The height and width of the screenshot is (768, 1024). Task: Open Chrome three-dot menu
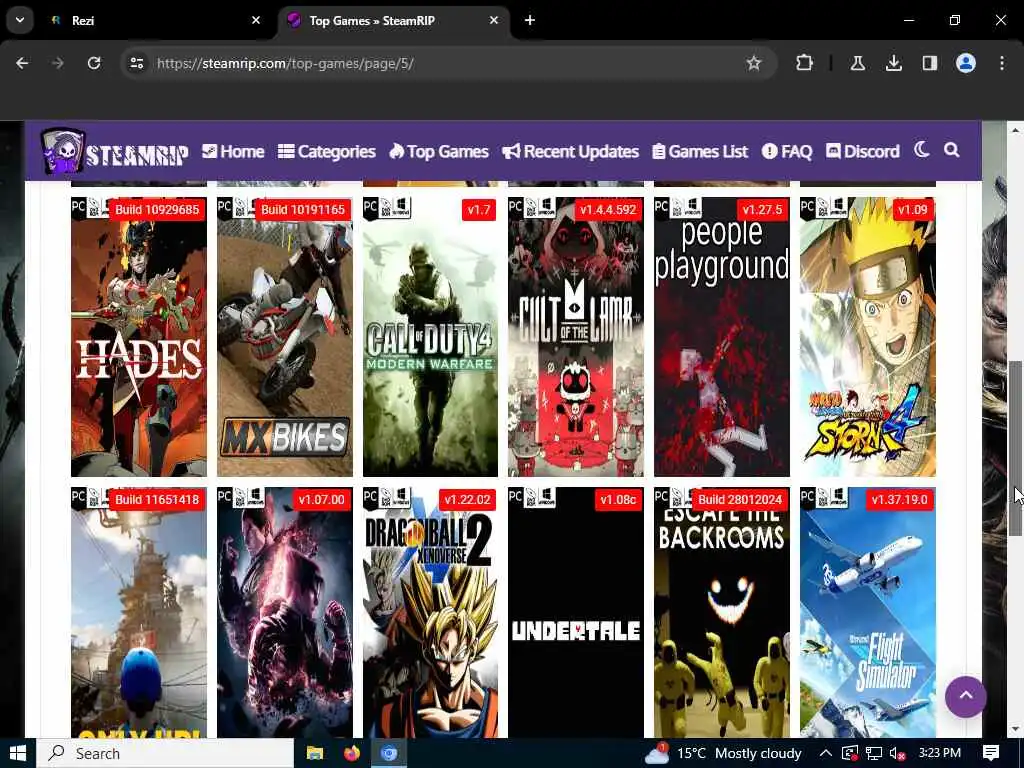pos(1002,63)
